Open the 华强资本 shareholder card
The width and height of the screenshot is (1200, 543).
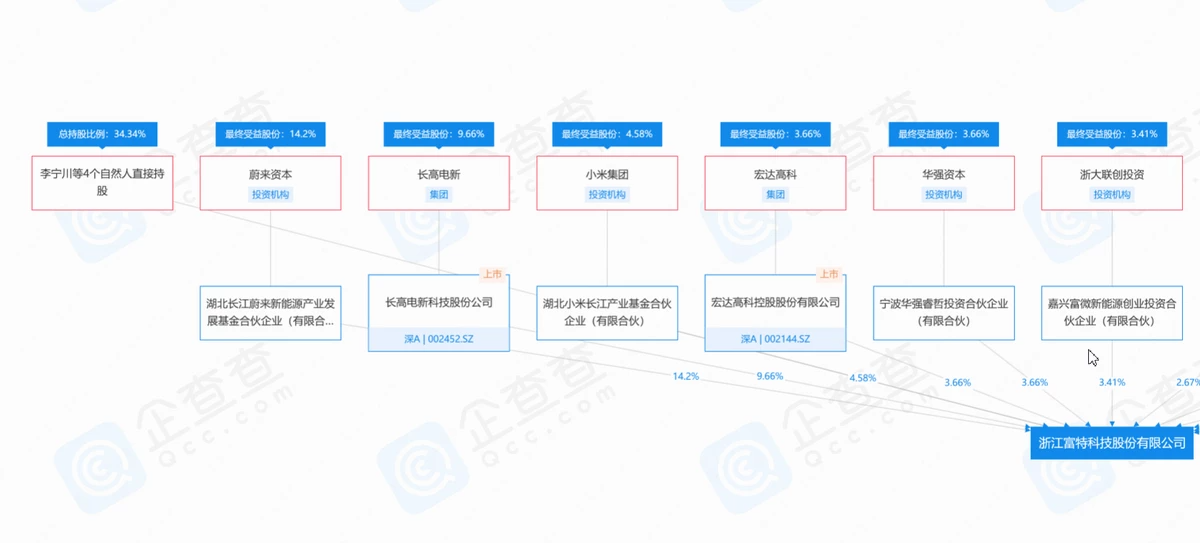(943, 182)
